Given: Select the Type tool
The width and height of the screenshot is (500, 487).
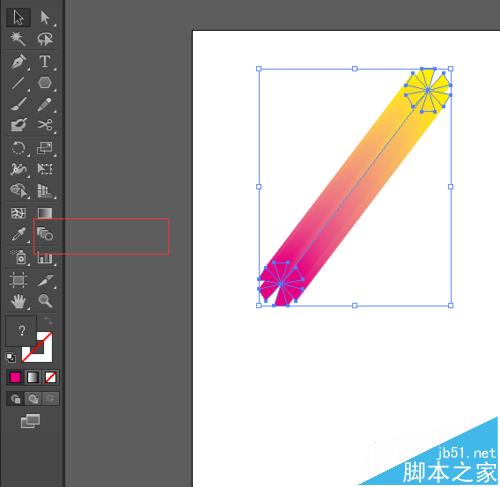Looking at the screenshot, I should click(45, 62).
